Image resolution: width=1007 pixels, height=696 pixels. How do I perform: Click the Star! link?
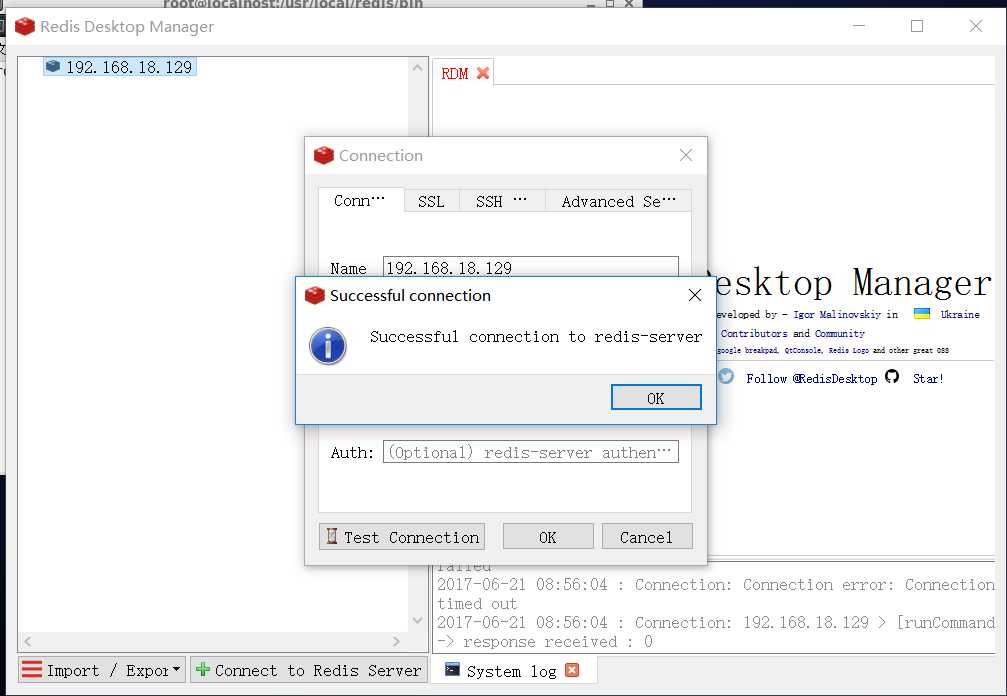click(x=928, y=379)
